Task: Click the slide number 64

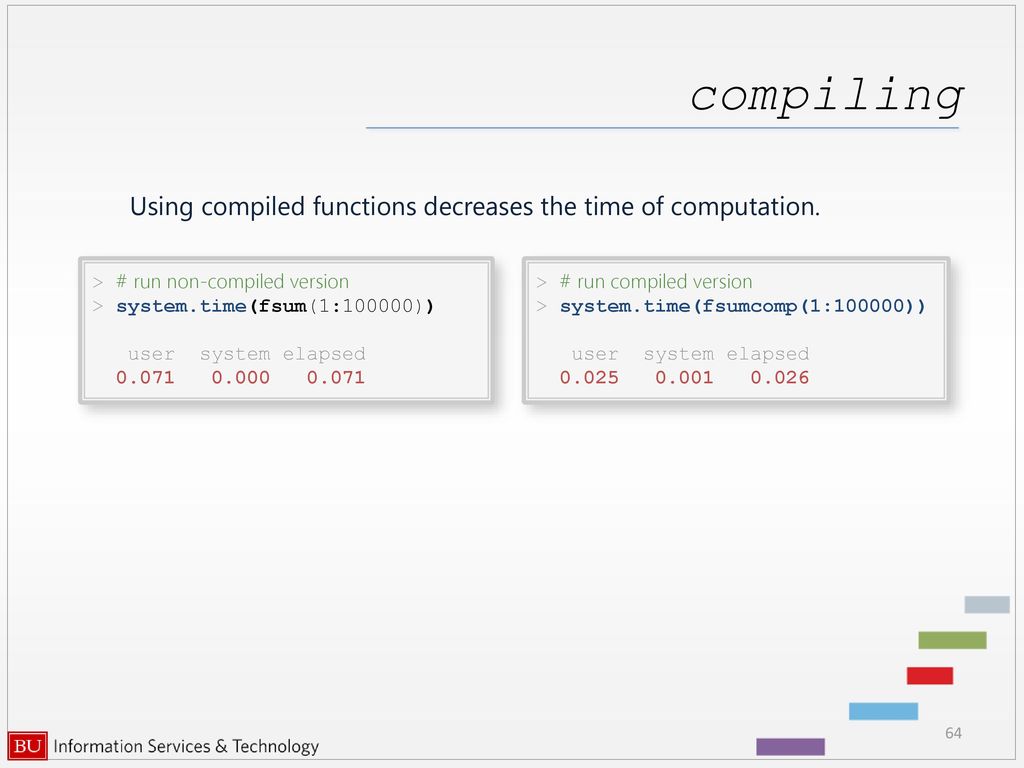Action: 953,733
